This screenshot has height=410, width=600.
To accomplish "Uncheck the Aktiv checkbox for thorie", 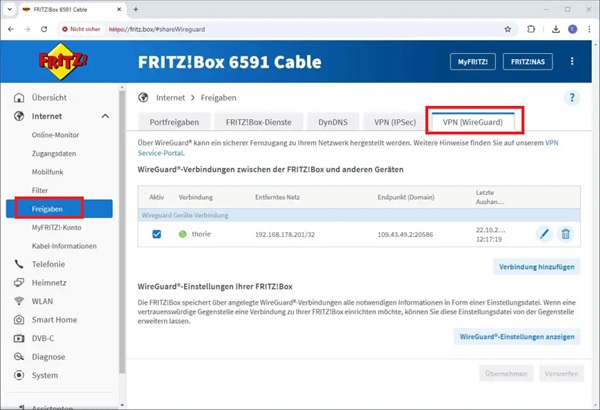I will 157,234.
